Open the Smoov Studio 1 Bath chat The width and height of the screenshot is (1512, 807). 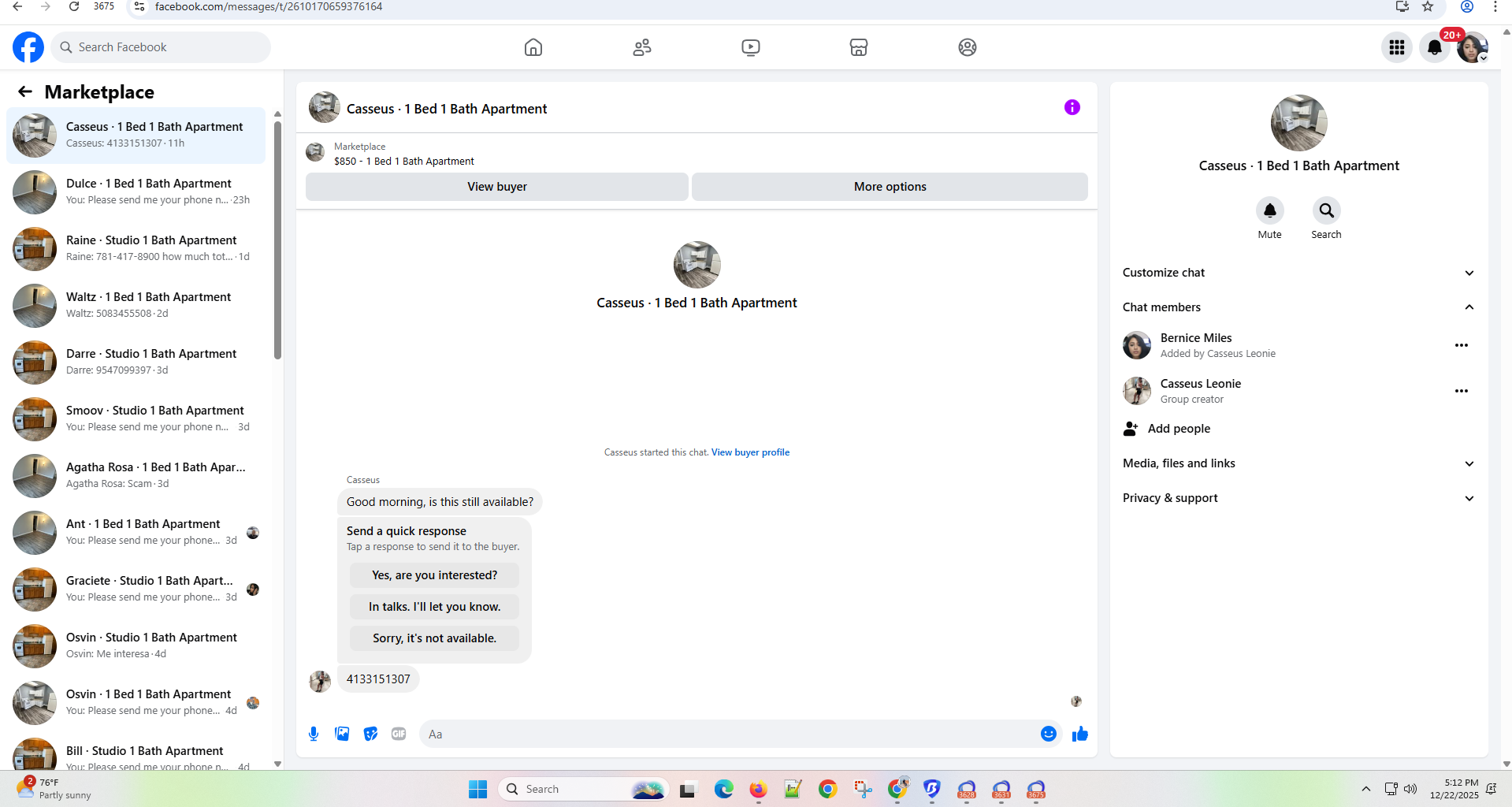click(x=136, y=419)
